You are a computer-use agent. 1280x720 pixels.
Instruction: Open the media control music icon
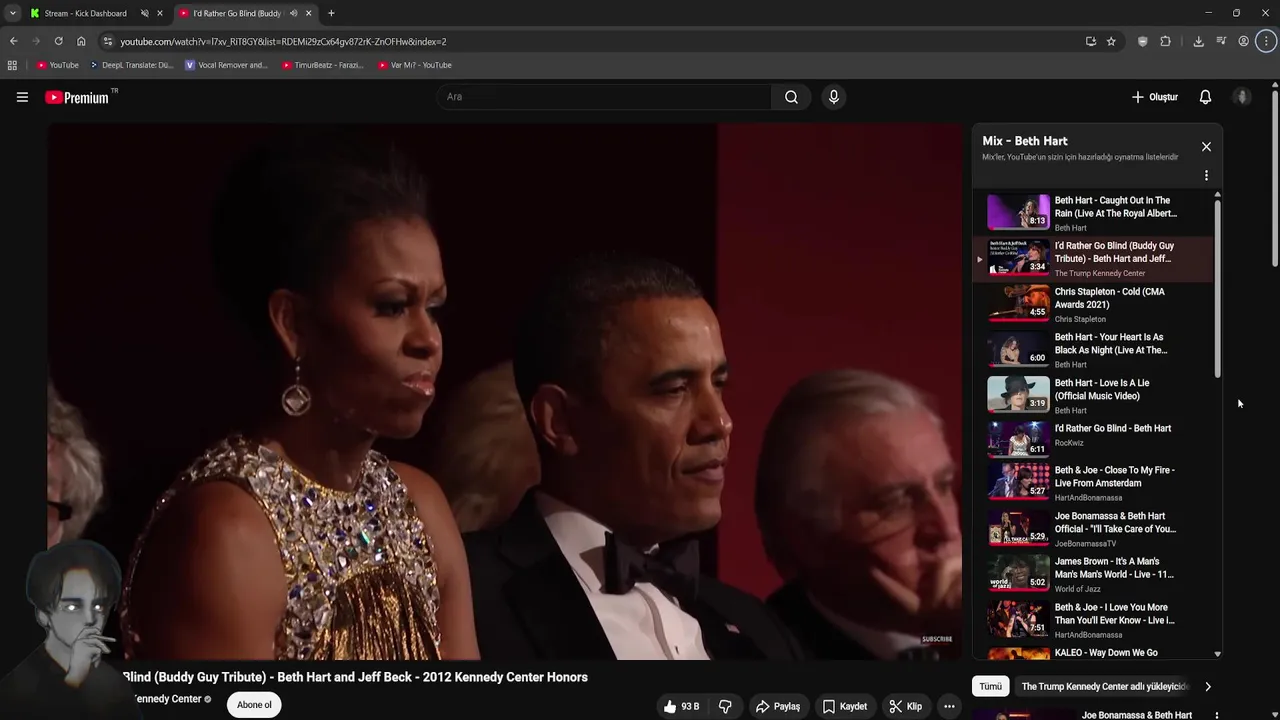(1221, 41)
